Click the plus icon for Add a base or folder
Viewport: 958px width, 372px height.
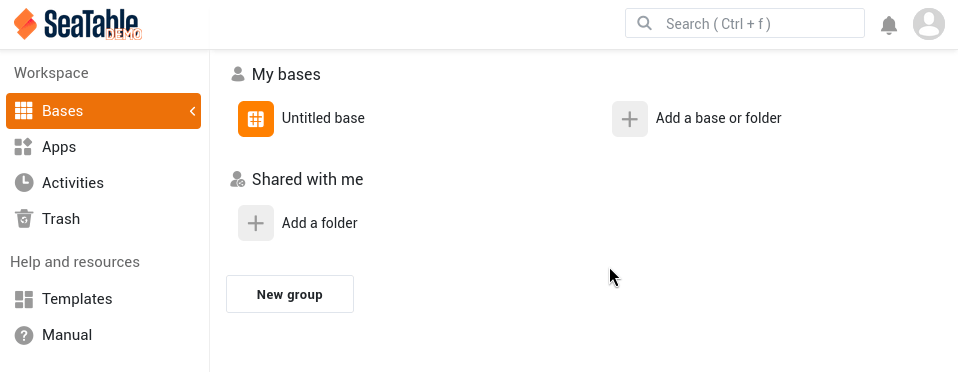click(630, 119)
